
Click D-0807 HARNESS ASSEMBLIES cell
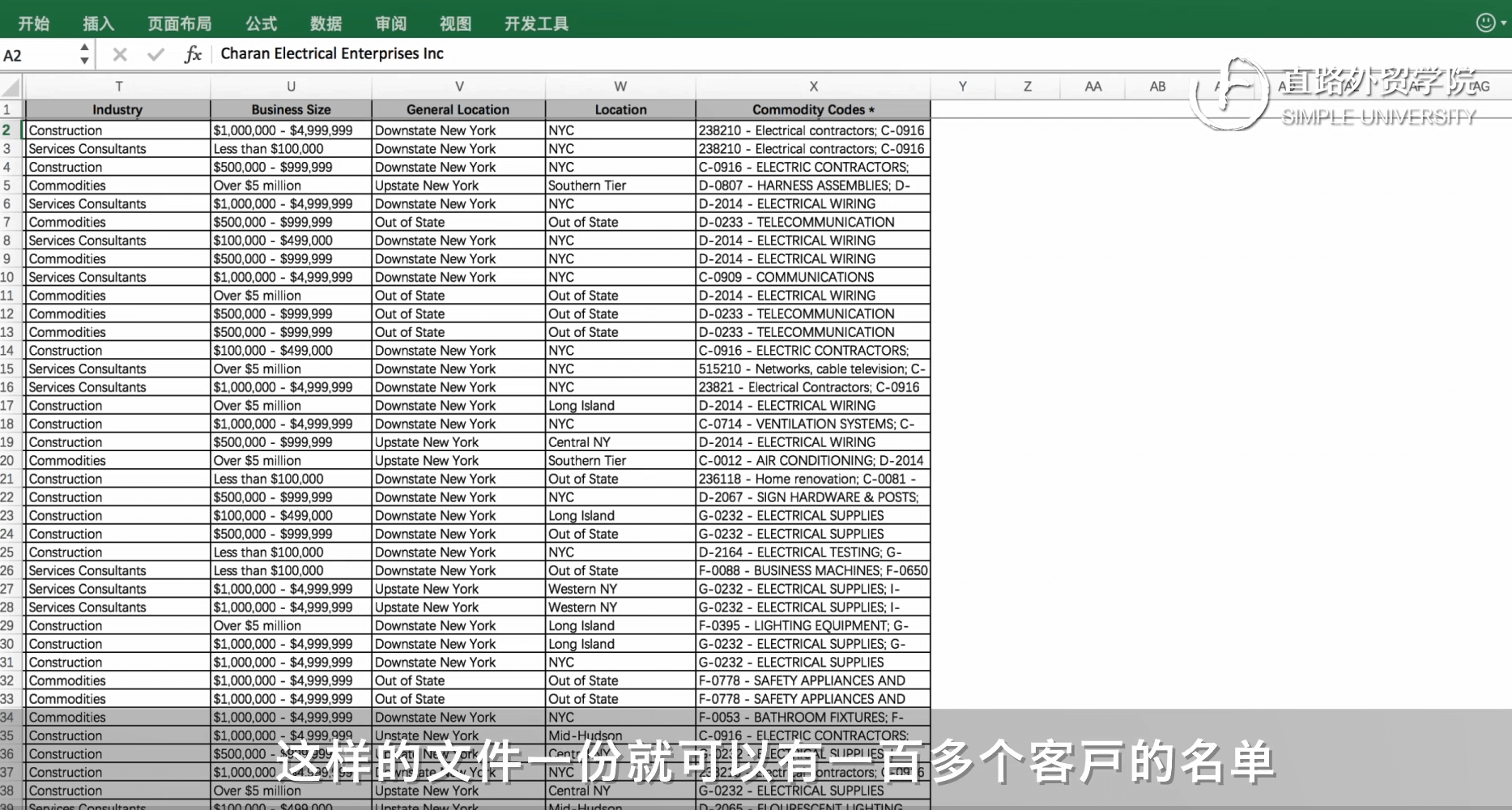click(813, 185)
